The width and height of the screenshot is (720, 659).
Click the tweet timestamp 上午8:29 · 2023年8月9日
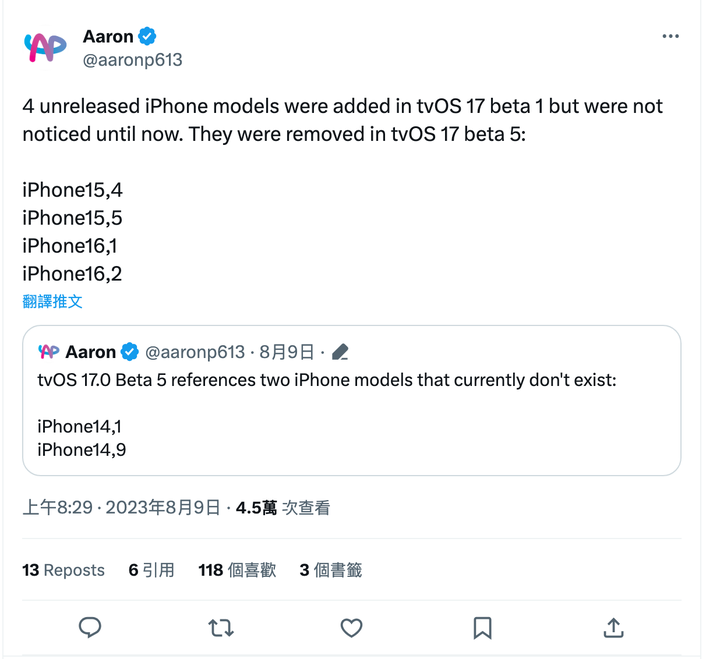pyautogui.click(x=121, y=508)
